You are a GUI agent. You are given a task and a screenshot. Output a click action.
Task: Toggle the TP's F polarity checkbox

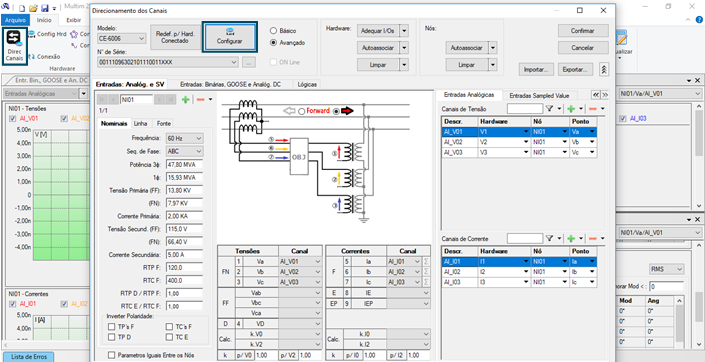coord(112,326)
